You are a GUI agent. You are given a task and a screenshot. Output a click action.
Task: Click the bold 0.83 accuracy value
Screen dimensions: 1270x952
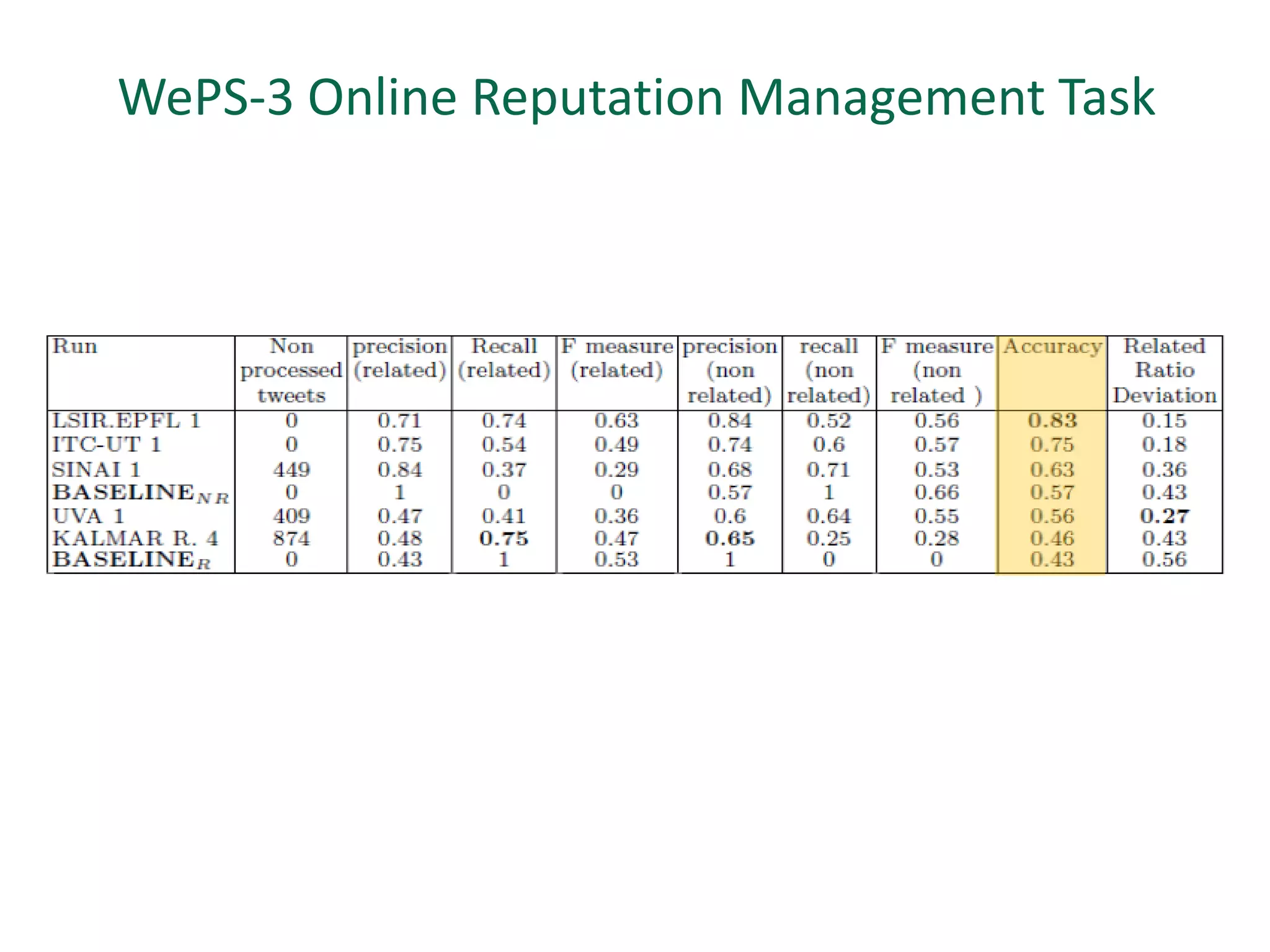tap(1052, 421)
